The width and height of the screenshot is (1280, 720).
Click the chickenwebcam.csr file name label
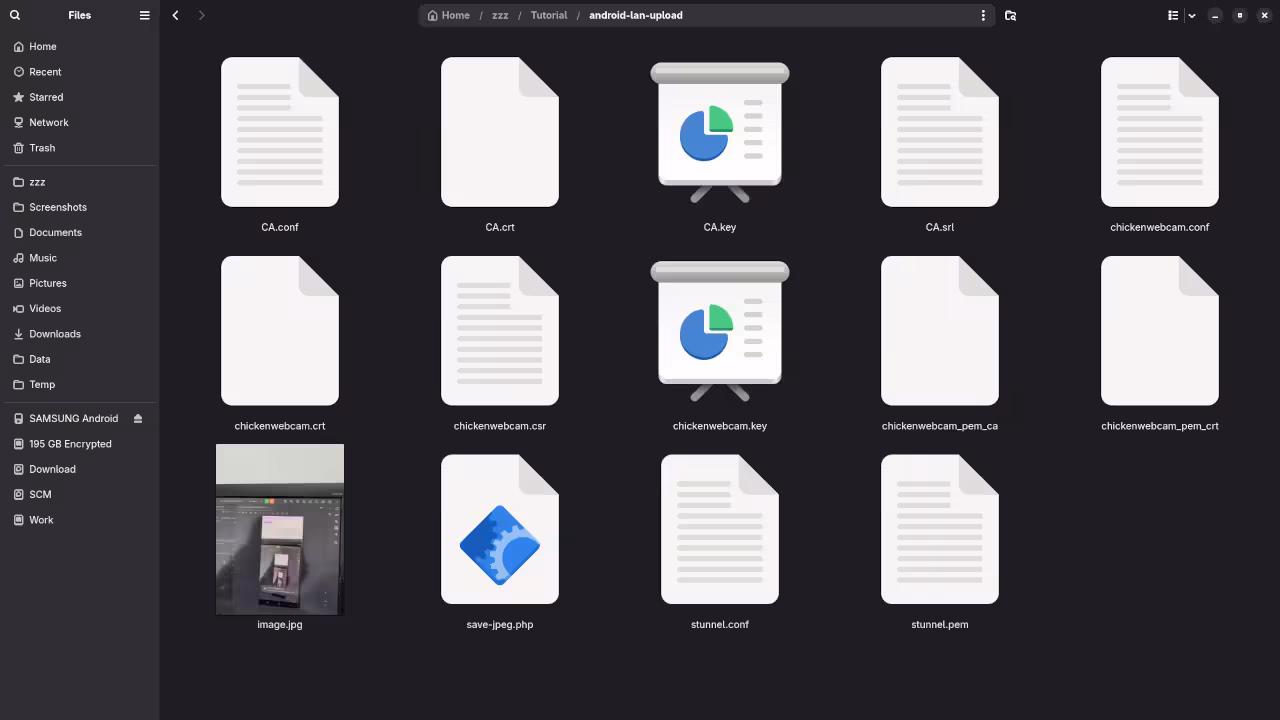[x=500, y=426]
